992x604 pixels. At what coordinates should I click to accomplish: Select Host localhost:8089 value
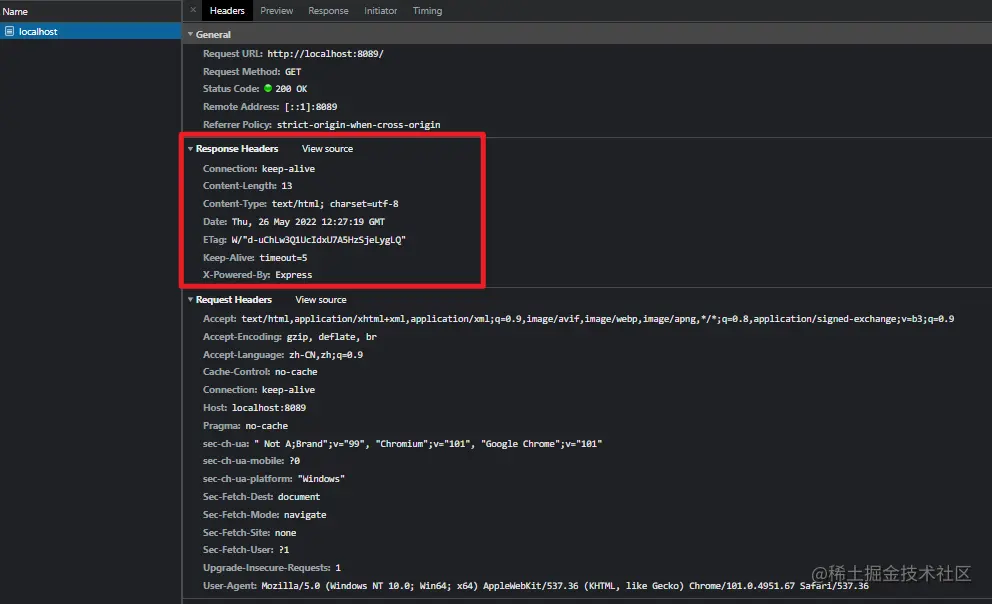[269, 408]
